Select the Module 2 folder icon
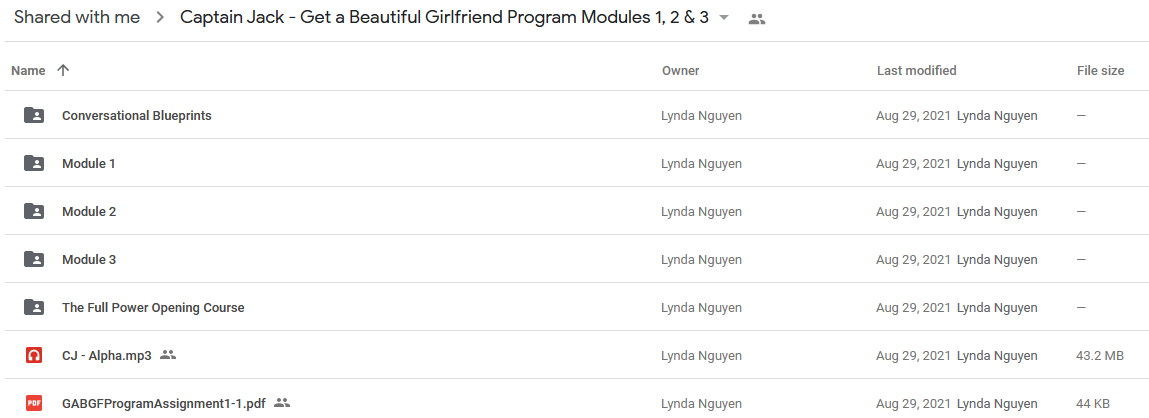Viewport: 1149px width, 418px height. [x=34, y=211]
